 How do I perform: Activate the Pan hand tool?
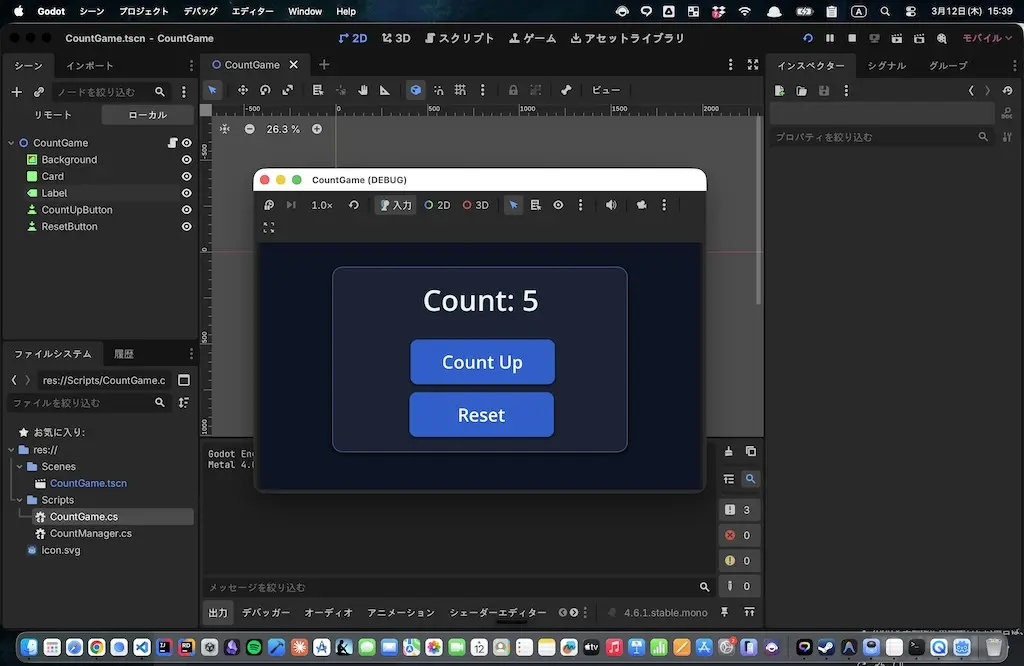point(363,90)
